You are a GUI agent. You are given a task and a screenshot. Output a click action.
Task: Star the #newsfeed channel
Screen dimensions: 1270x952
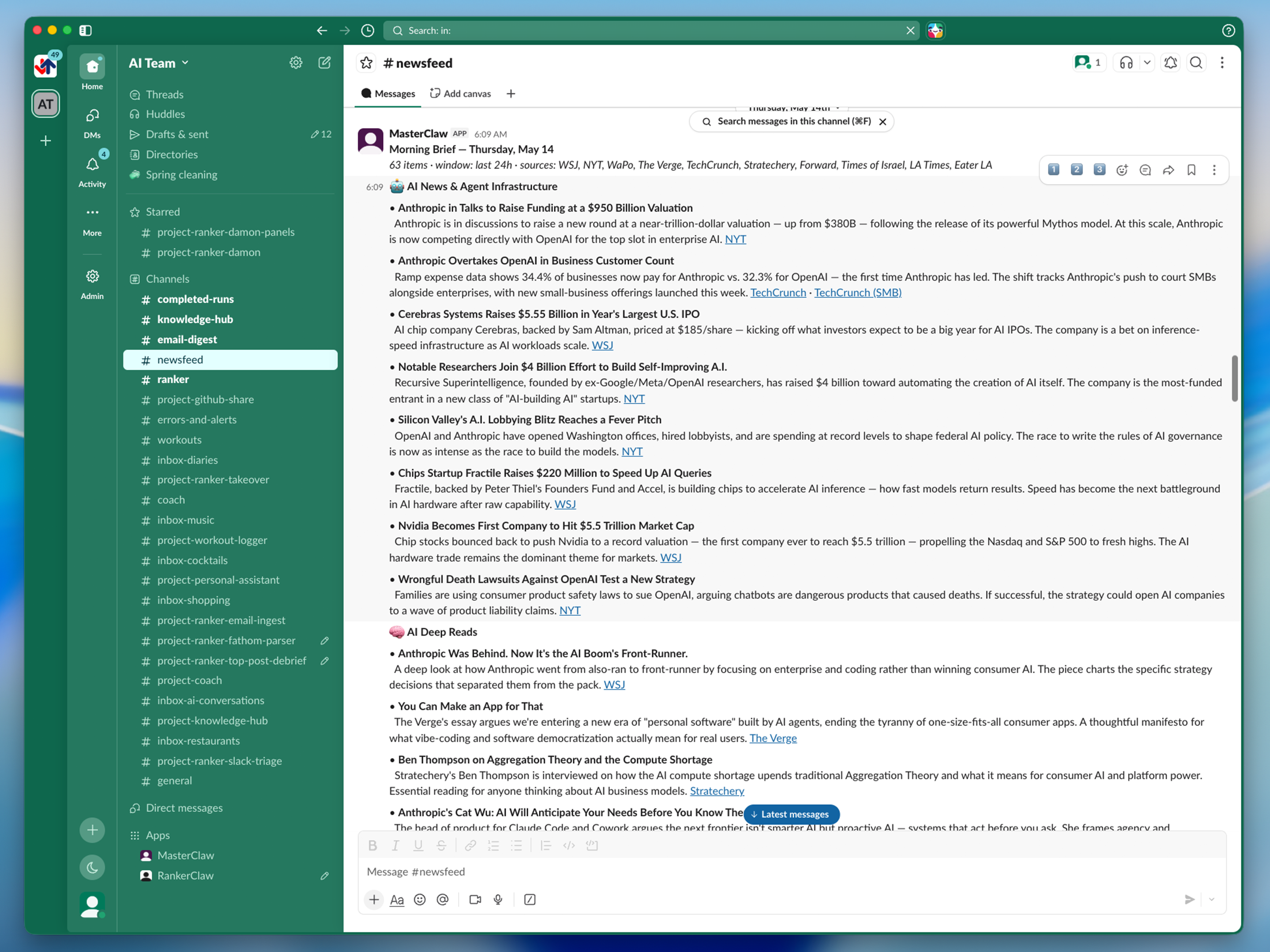366,63
